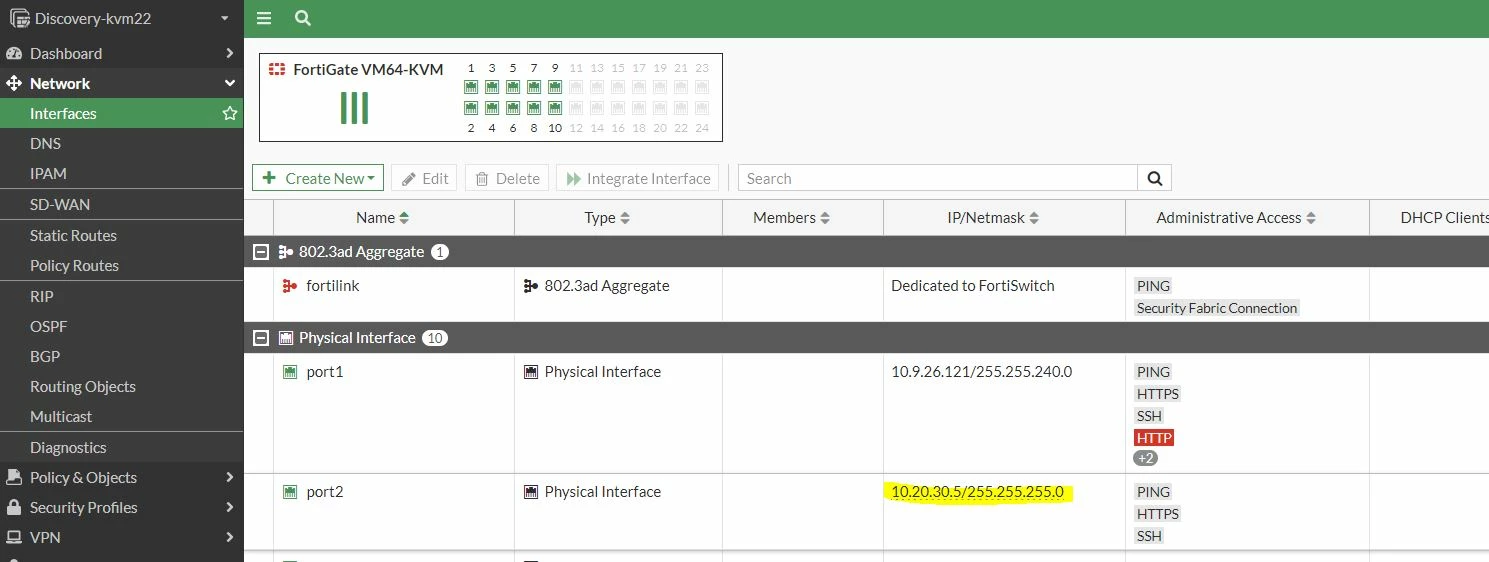Image resolution: width=1489 pixels, height=562 pixels.
Task: Click the search box magnifier button
Action: pyautogui.click(x=1154, y=178)
